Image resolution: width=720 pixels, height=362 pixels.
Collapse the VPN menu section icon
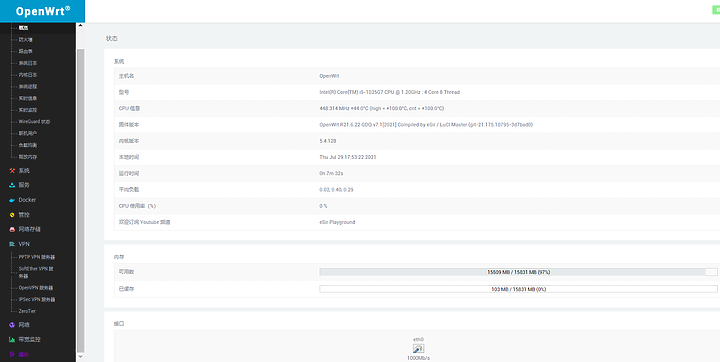(12, 244)
